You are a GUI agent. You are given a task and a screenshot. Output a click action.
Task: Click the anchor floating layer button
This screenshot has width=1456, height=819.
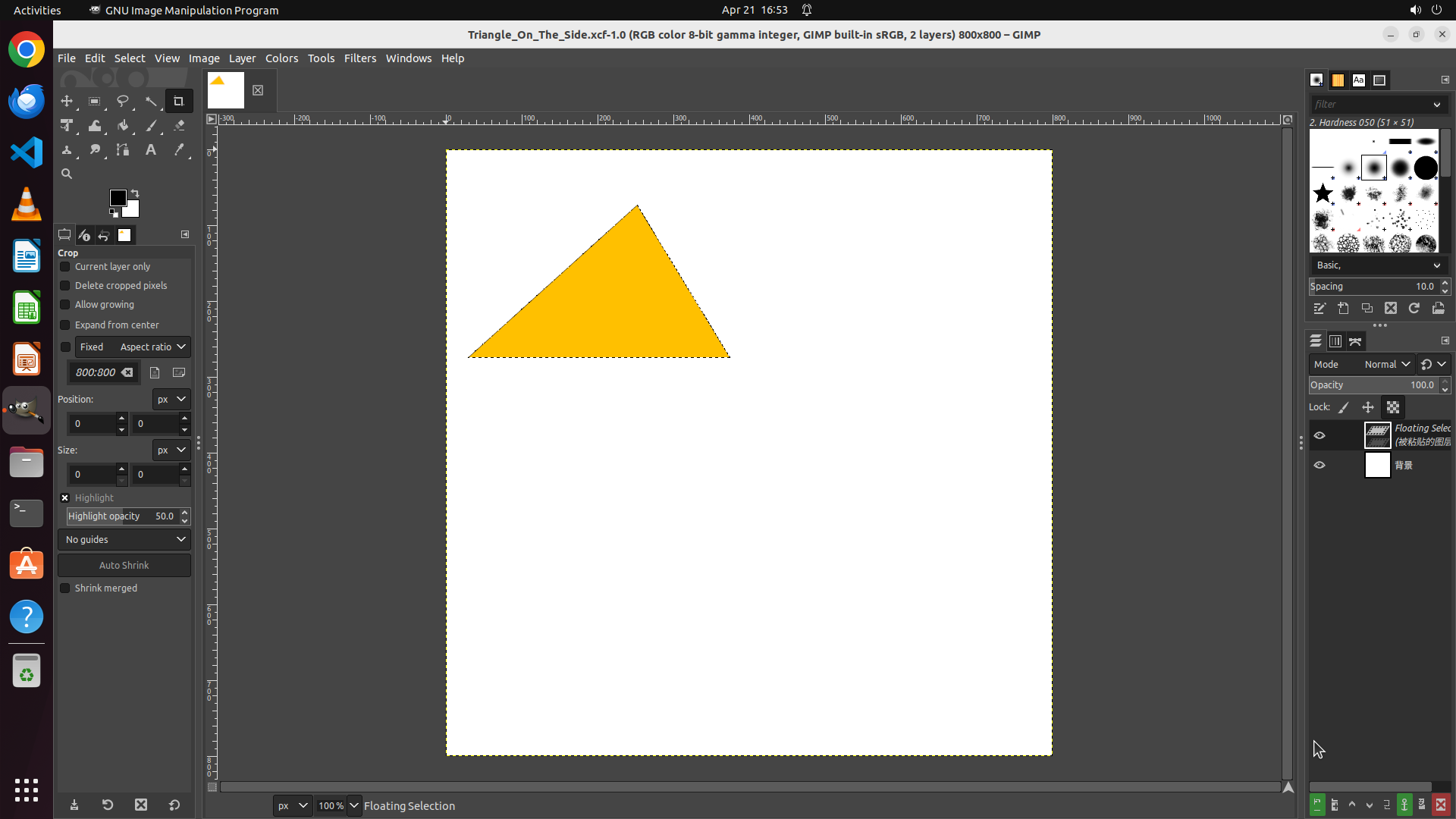pos(1404,805)
